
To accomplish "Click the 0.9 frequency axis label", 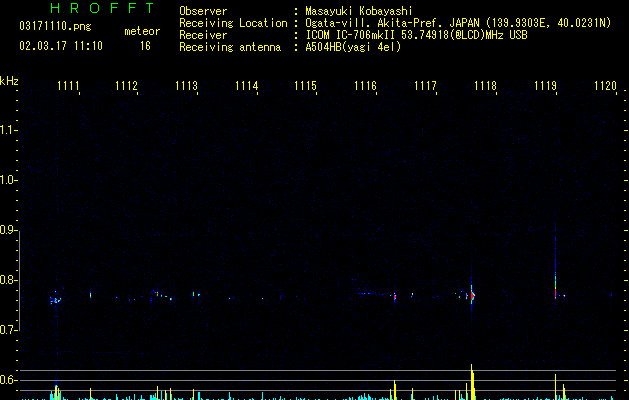I will coord(8,230).
